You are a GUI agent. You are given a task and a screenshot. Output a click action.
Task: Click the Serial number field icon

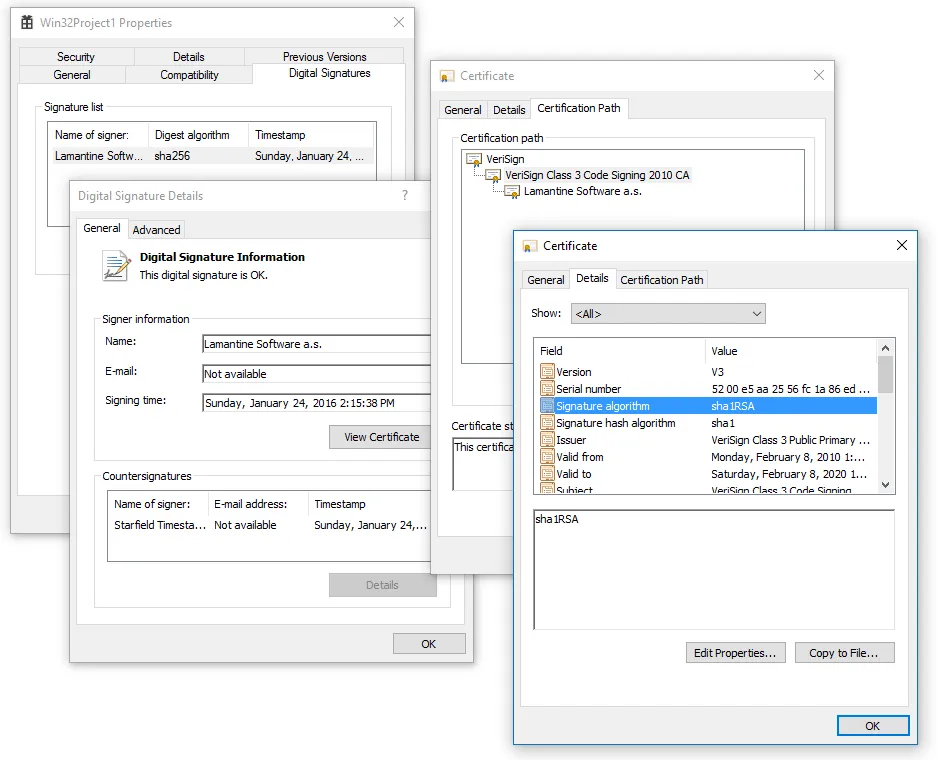[x=547, y=389]
